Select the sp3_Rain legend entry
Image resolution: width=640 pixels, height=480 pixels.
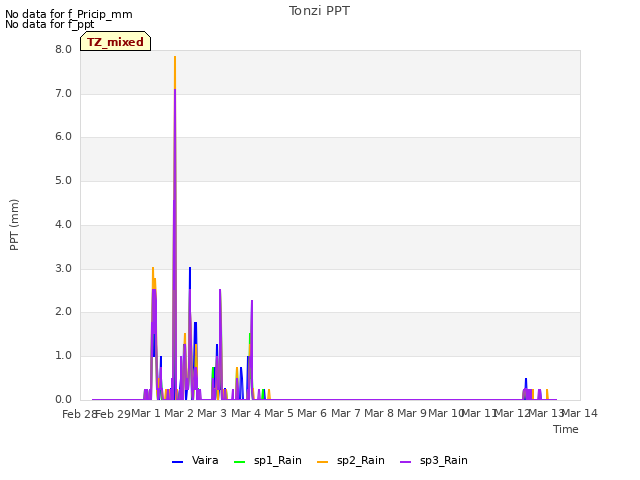[x=433, y=460]
